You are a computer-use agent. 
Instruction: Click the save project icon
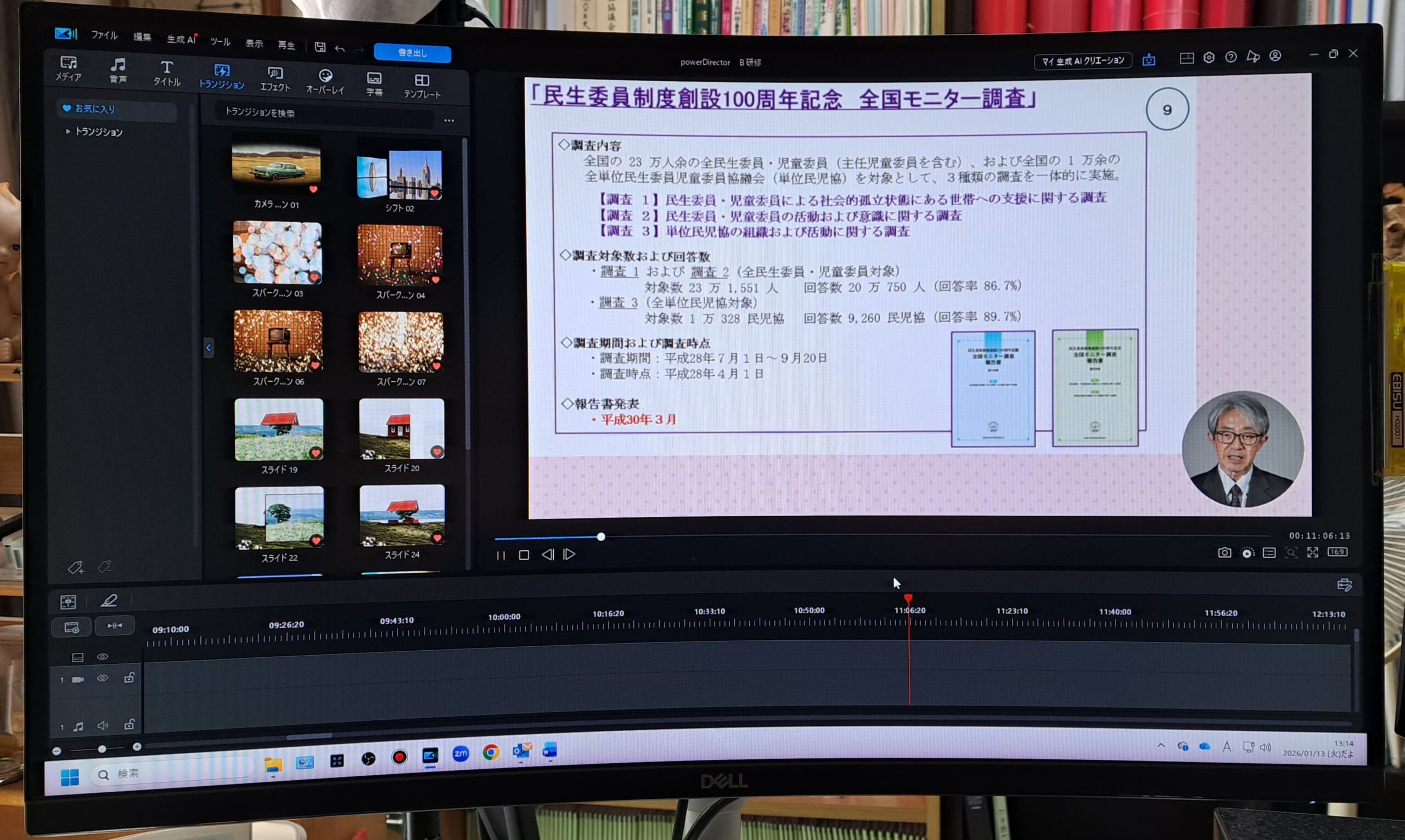320,47
